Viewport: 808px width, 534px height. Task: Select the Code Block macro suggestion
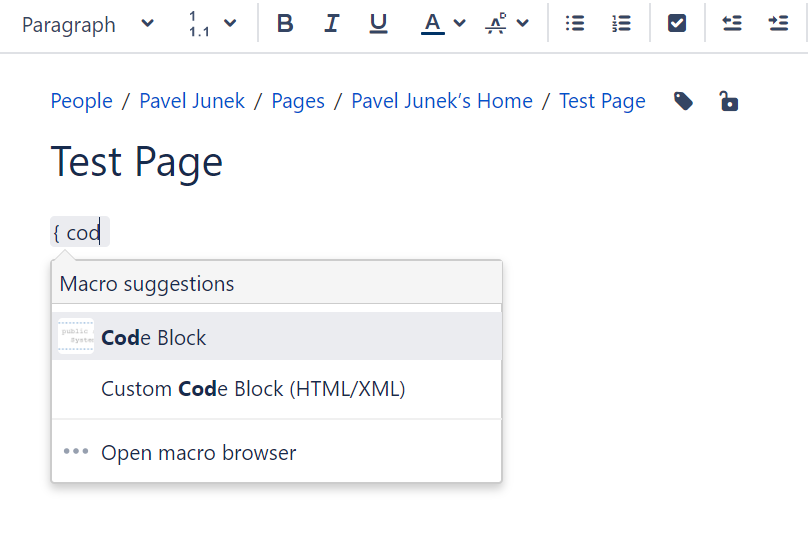pos(277,336)
